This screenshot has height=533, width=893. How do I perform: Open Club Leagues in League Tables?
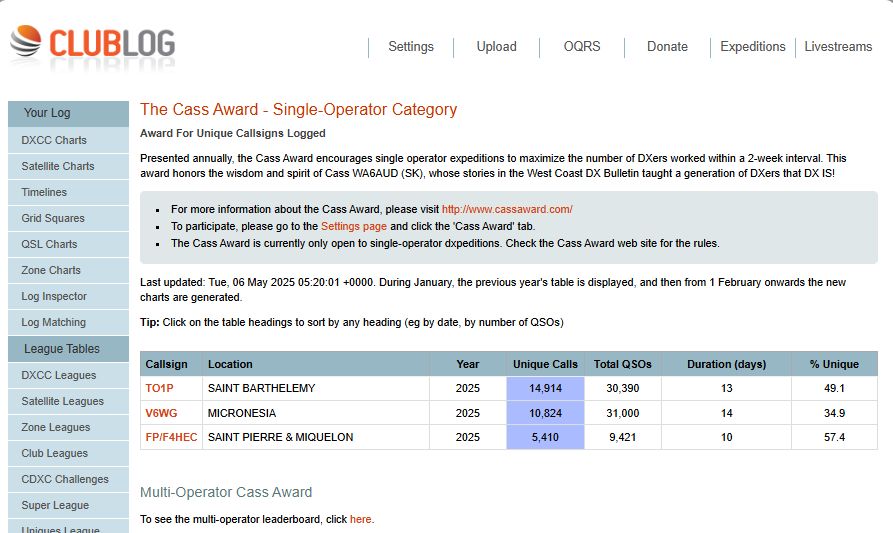55,453
